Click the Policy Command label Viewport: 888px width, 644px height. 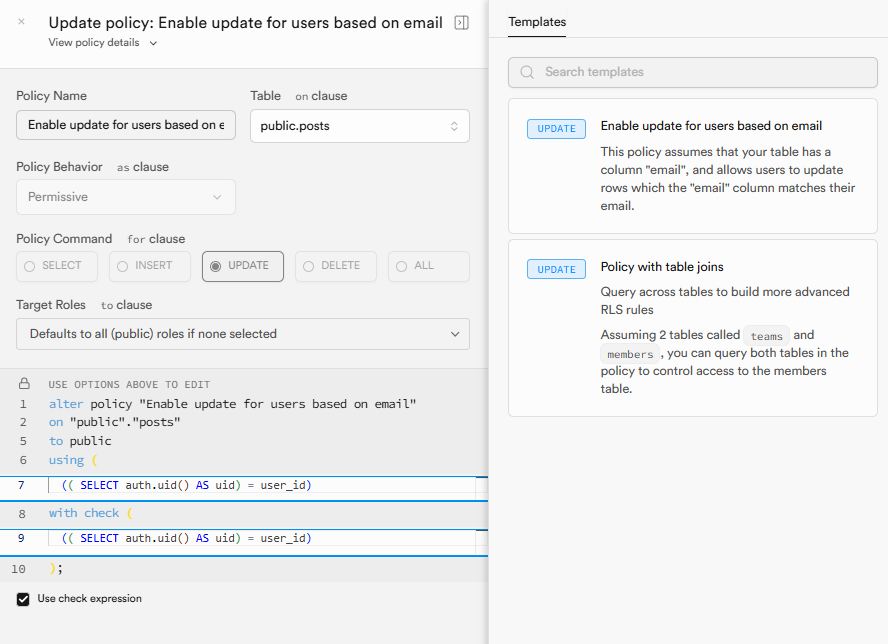click(64, 238)
